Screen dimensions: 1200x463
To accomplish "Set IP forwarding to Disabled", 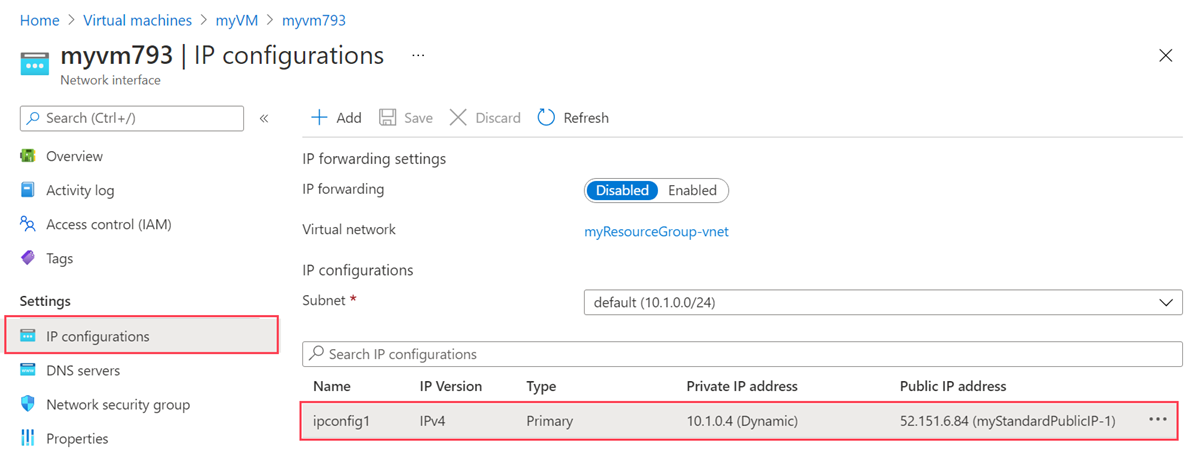I will 622,190.
